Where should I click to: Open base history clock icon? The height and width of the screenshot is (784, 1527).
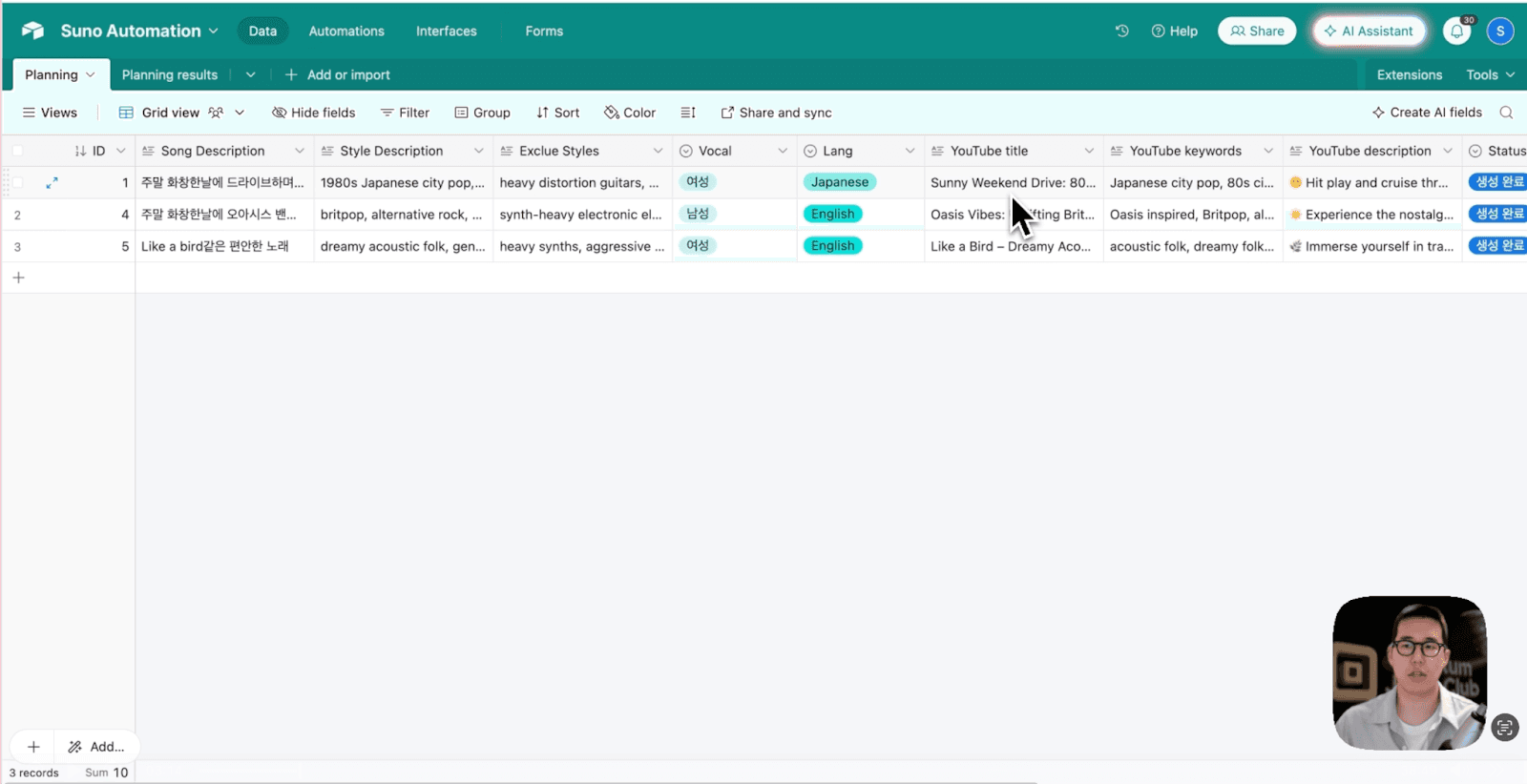point(1122,31)
